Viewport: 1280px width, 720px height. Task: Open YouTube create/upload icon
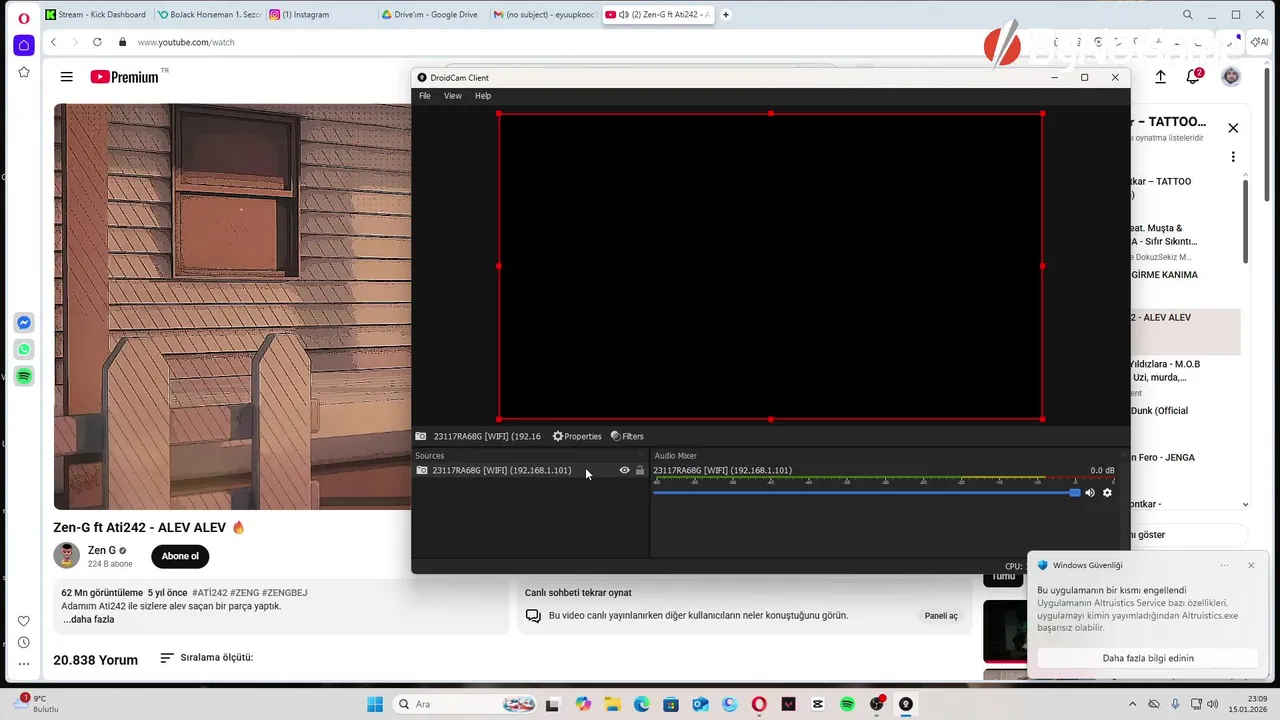[x=1160, y=77]
